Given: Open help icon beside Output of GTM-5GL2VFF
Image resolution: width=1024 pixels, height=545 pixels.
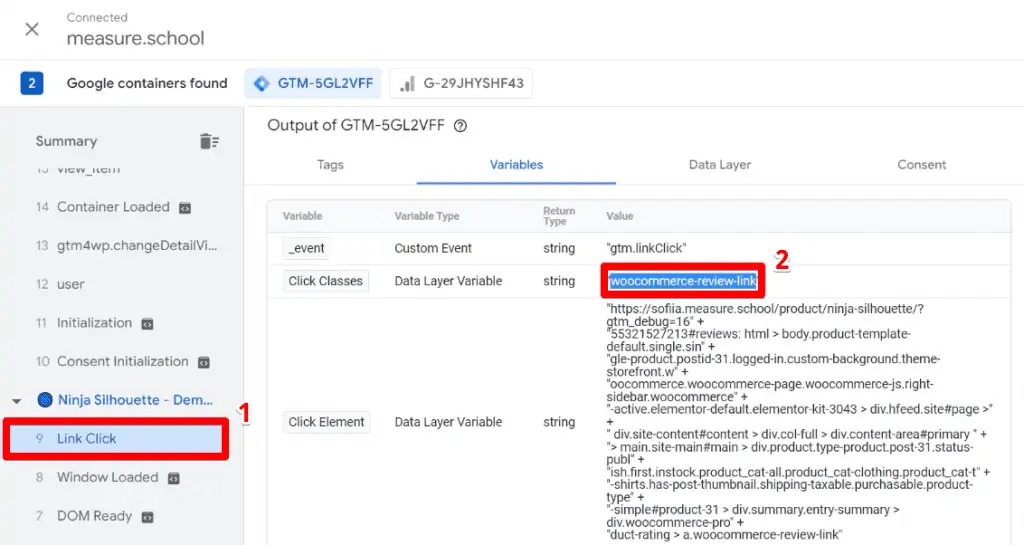Looking at the screenshot, I should pyautogui.click(x=460, y=126).
